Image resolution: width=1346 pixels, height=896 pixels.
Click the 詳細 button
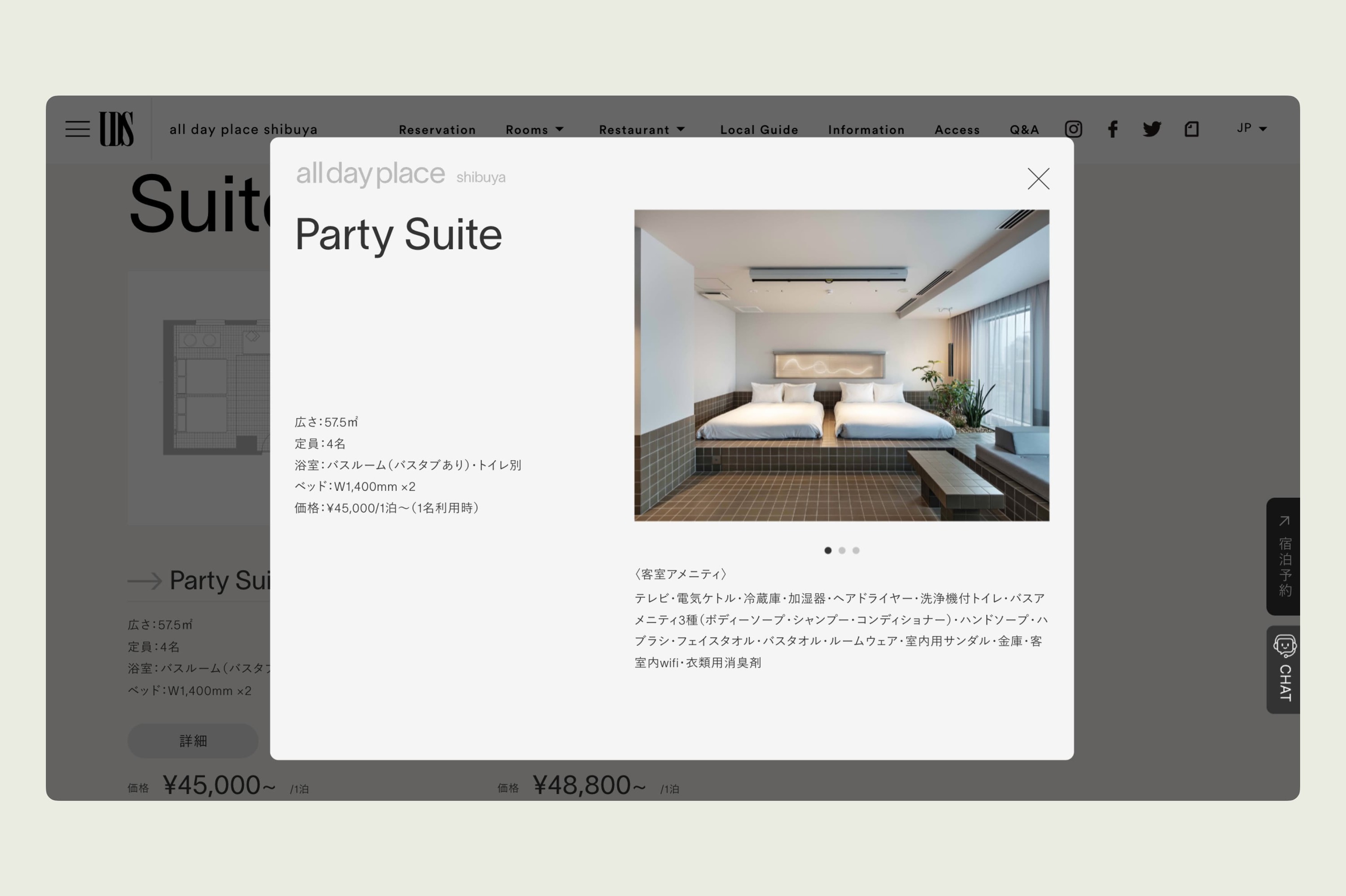click(192, 740)
